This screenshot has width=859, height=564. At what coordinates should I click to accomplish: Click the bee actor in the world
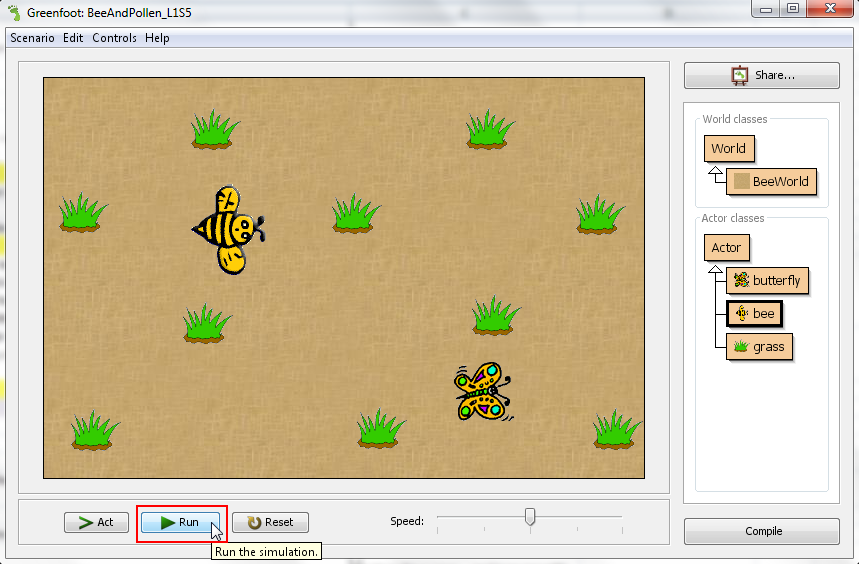pyautogui.click(x=230, y=230)
